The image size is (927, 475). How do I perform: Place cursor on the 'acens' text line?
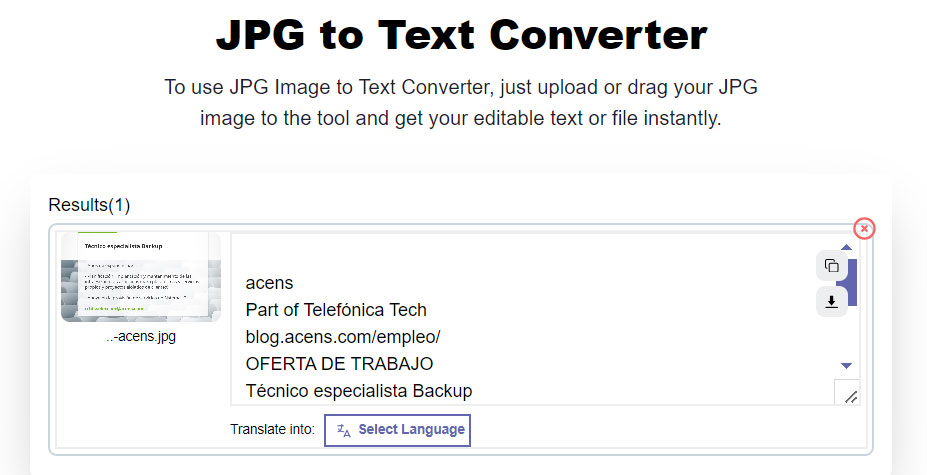click(270, 283)
